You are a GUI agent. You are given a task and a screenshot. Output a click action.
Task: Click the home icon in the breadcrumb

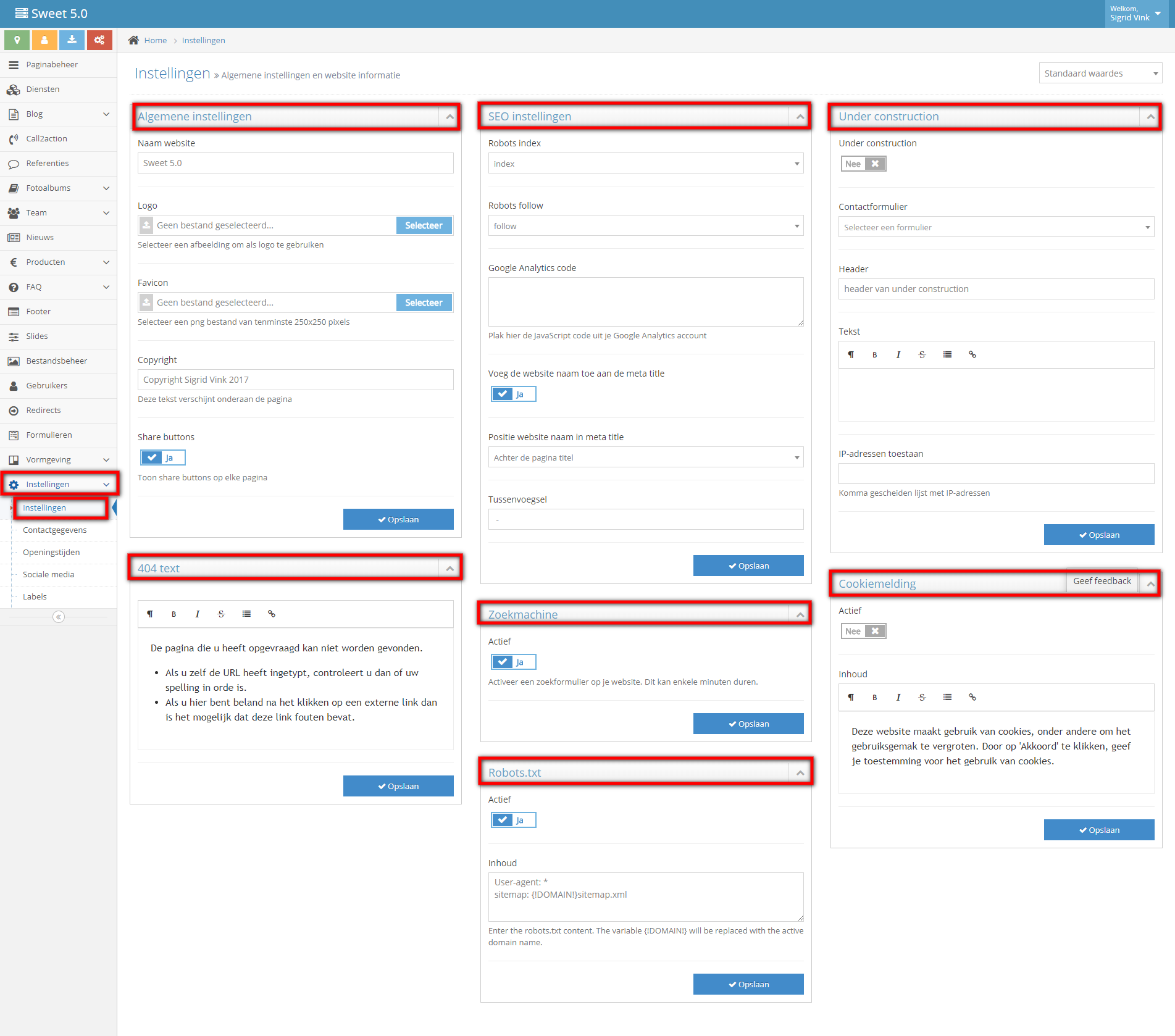click(133, 40)
